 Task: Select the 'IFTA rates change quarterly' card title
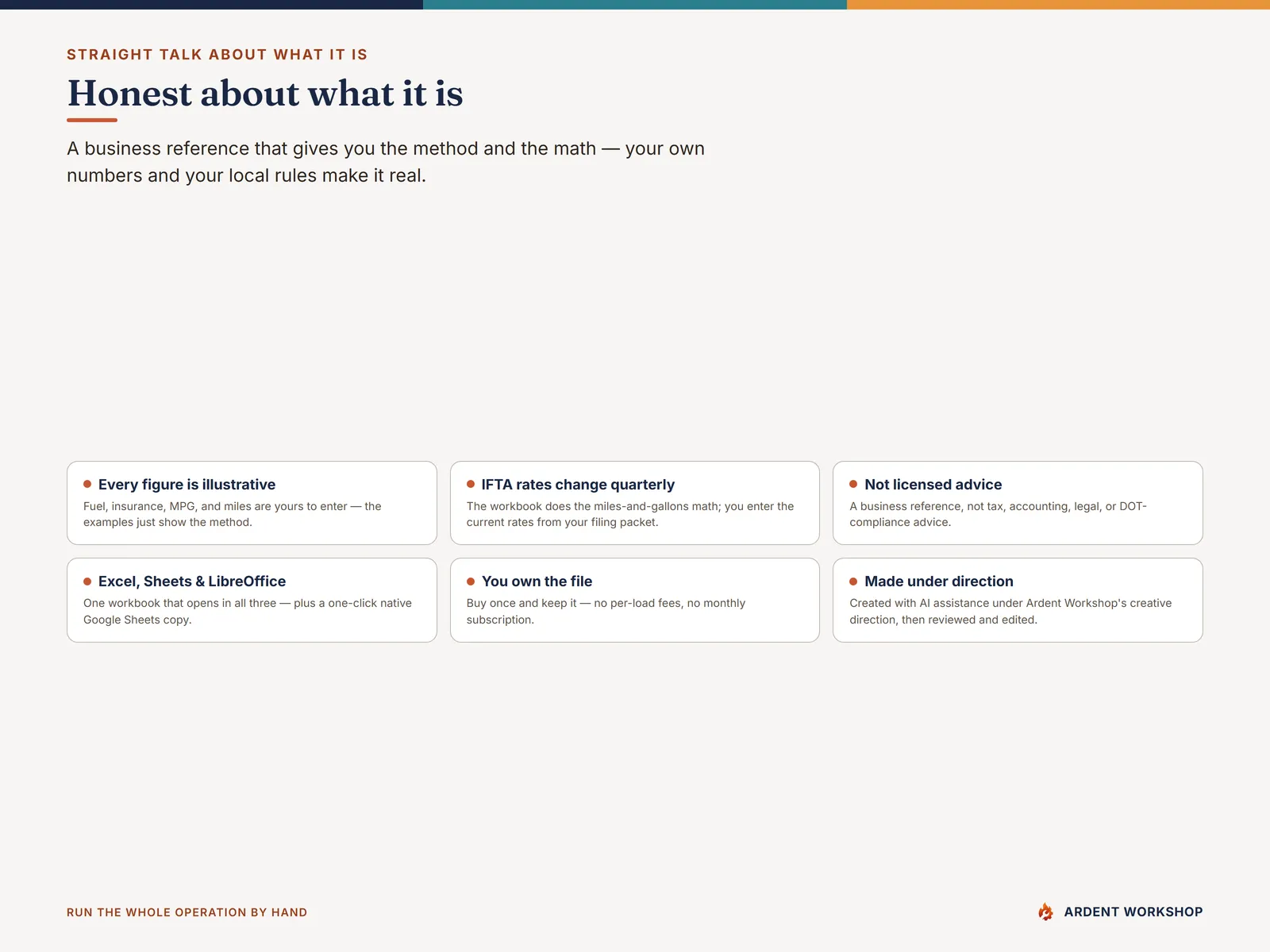(x=578, y=484)
